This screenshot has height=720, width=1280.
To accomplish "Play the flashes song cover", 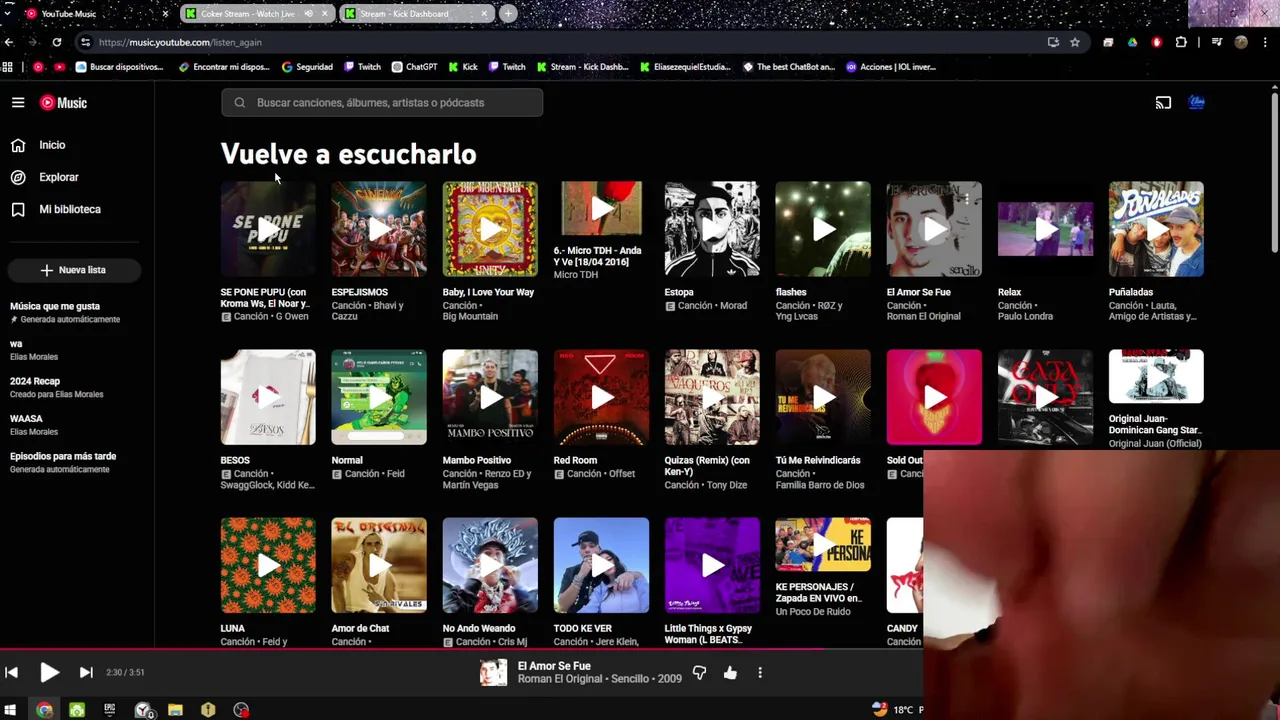I will click(x=823, y=229).
